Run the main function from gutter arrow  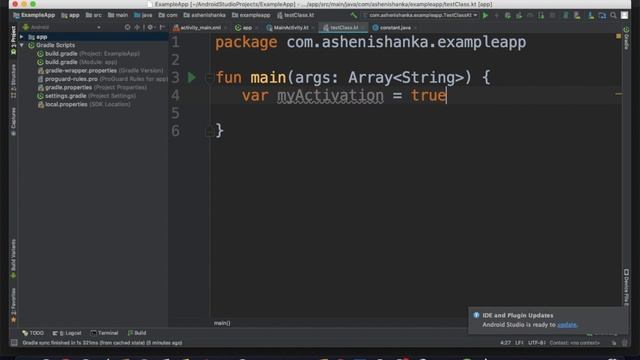pos(191,77)
